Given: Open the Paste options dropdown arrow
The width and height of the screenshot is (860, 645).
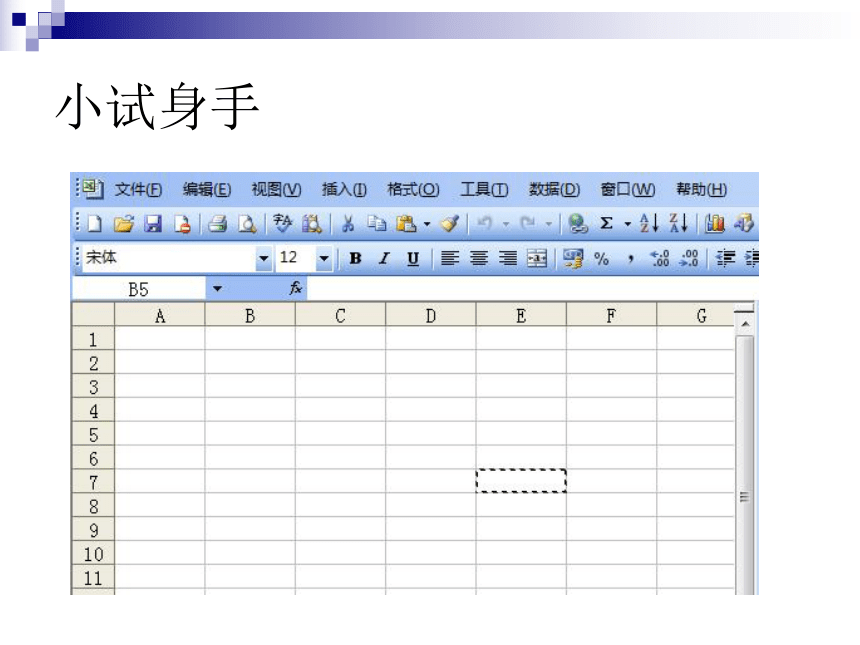Looking at the screenshot, I should pos(427,224).
